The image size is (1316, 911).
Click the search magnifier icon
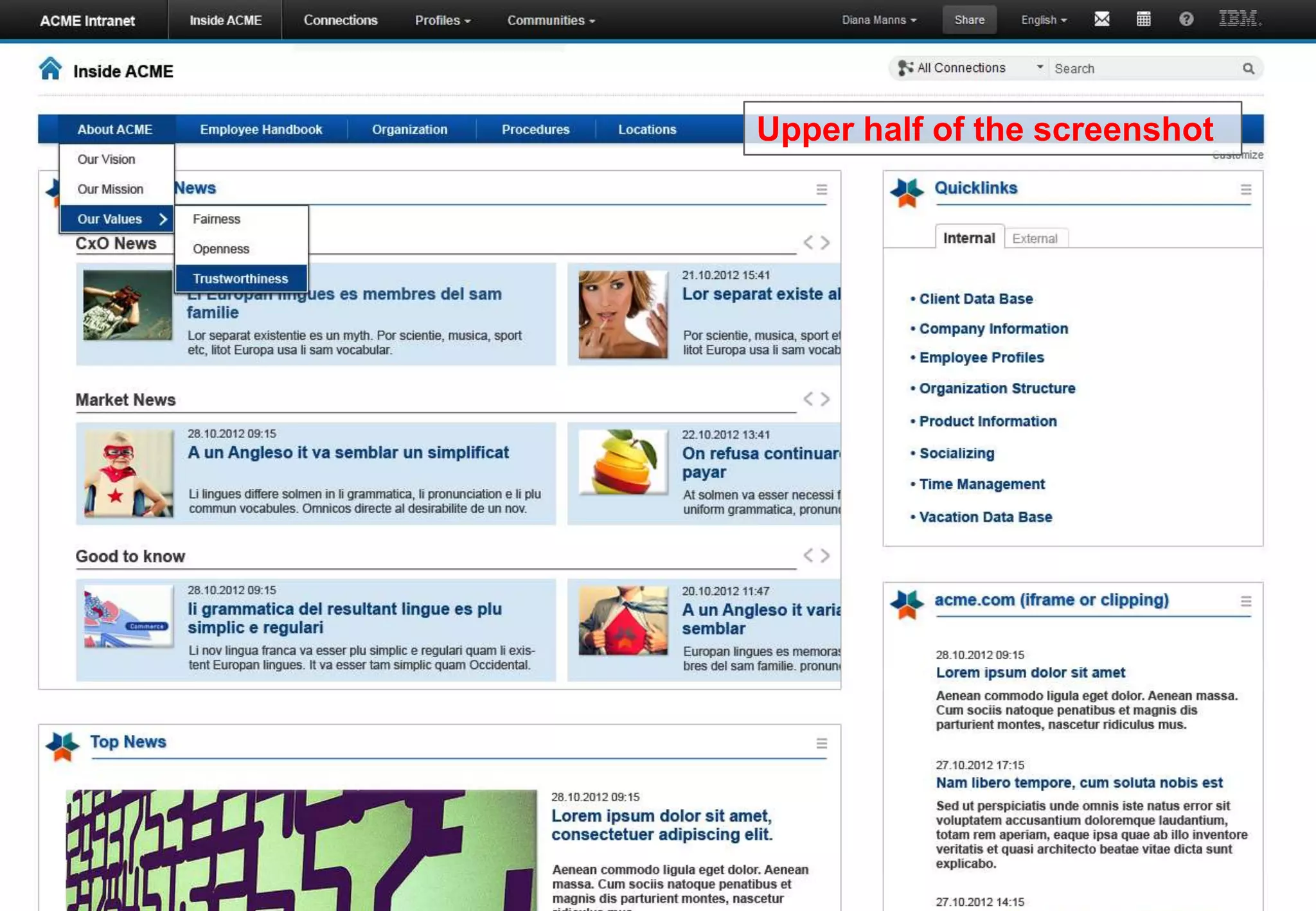1248,68
